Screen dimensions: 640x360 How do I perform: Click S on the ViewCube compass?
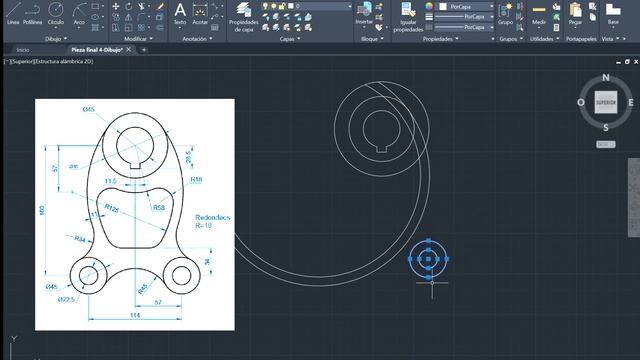tap(606, 128)
